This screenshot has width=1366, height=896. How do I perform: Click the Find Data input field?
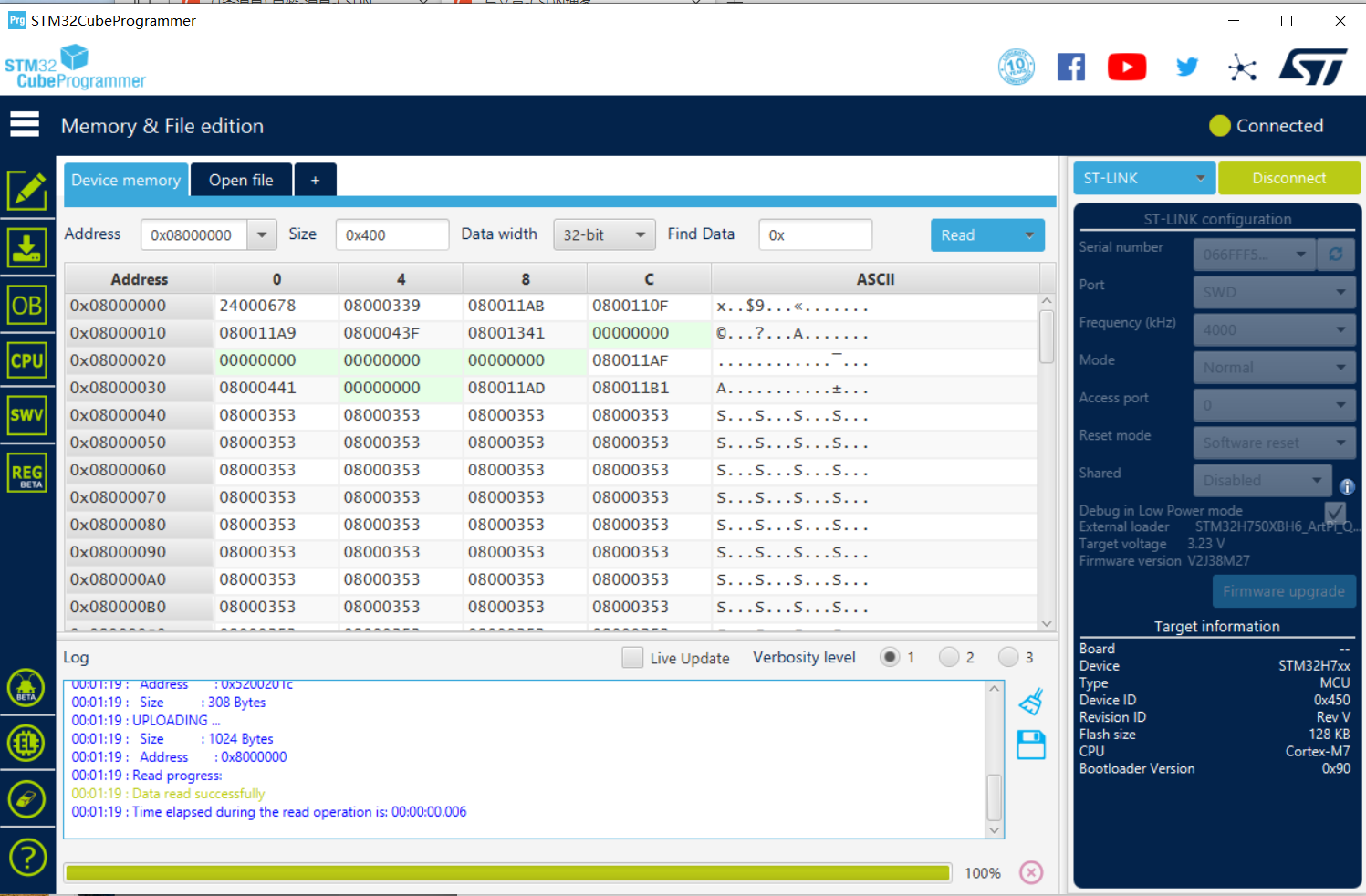coord(816,234)
